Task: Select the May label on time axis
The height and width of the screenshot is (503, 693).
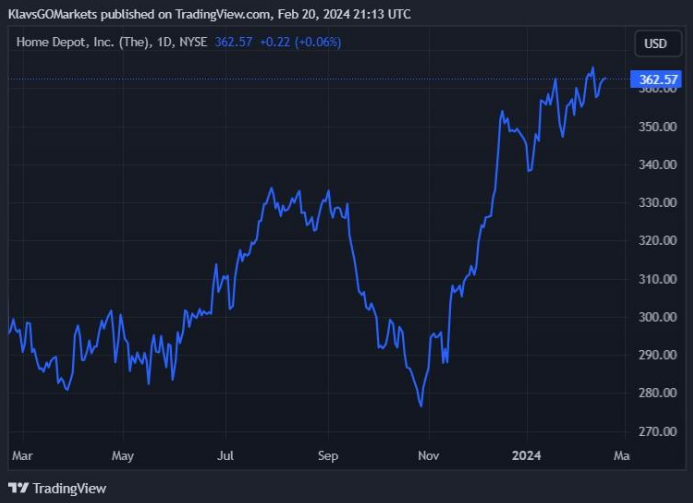Action: [x=122, y=456]
